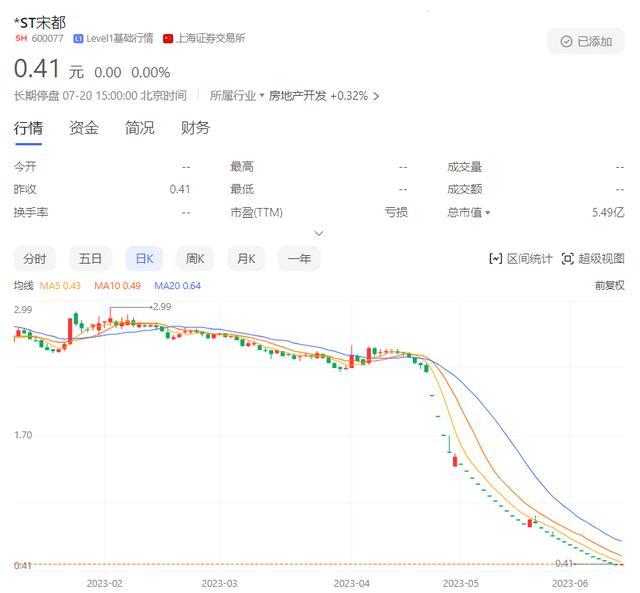Click the 2023-06 date axis label
The image size is (640, 593).
click(570, 584)
